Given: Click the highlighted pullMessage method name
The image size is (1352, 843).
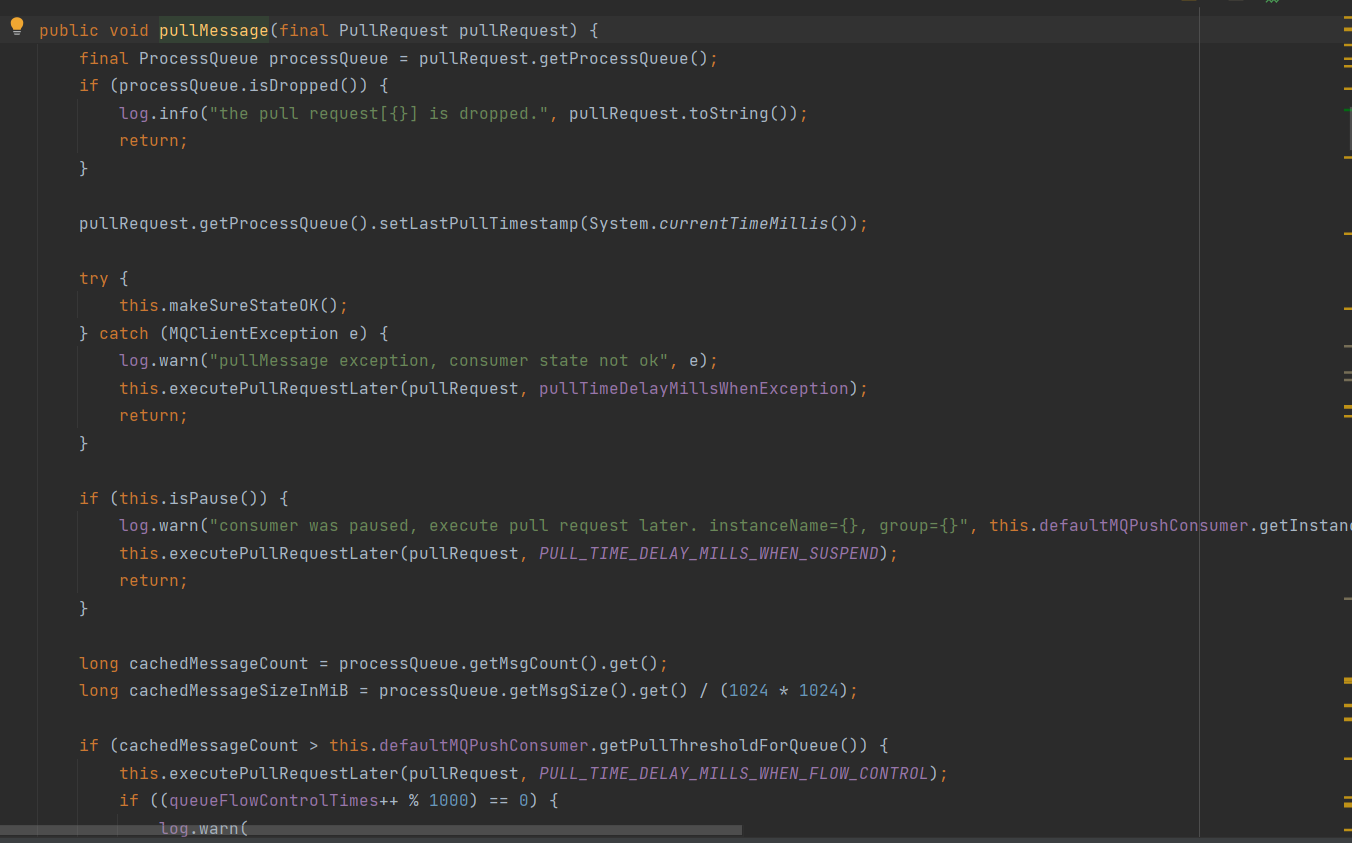Looking at the screenshot, I should 213,31.
